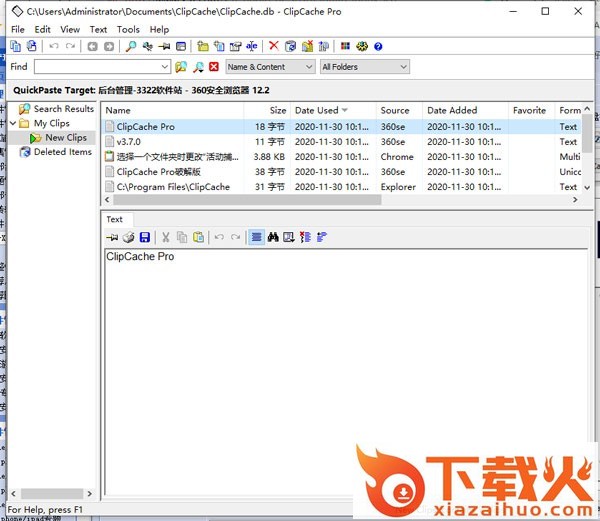Screen dimensions: 600x521
Task: Click the editor undo arrow icon
Action: (x=219, y=237)
